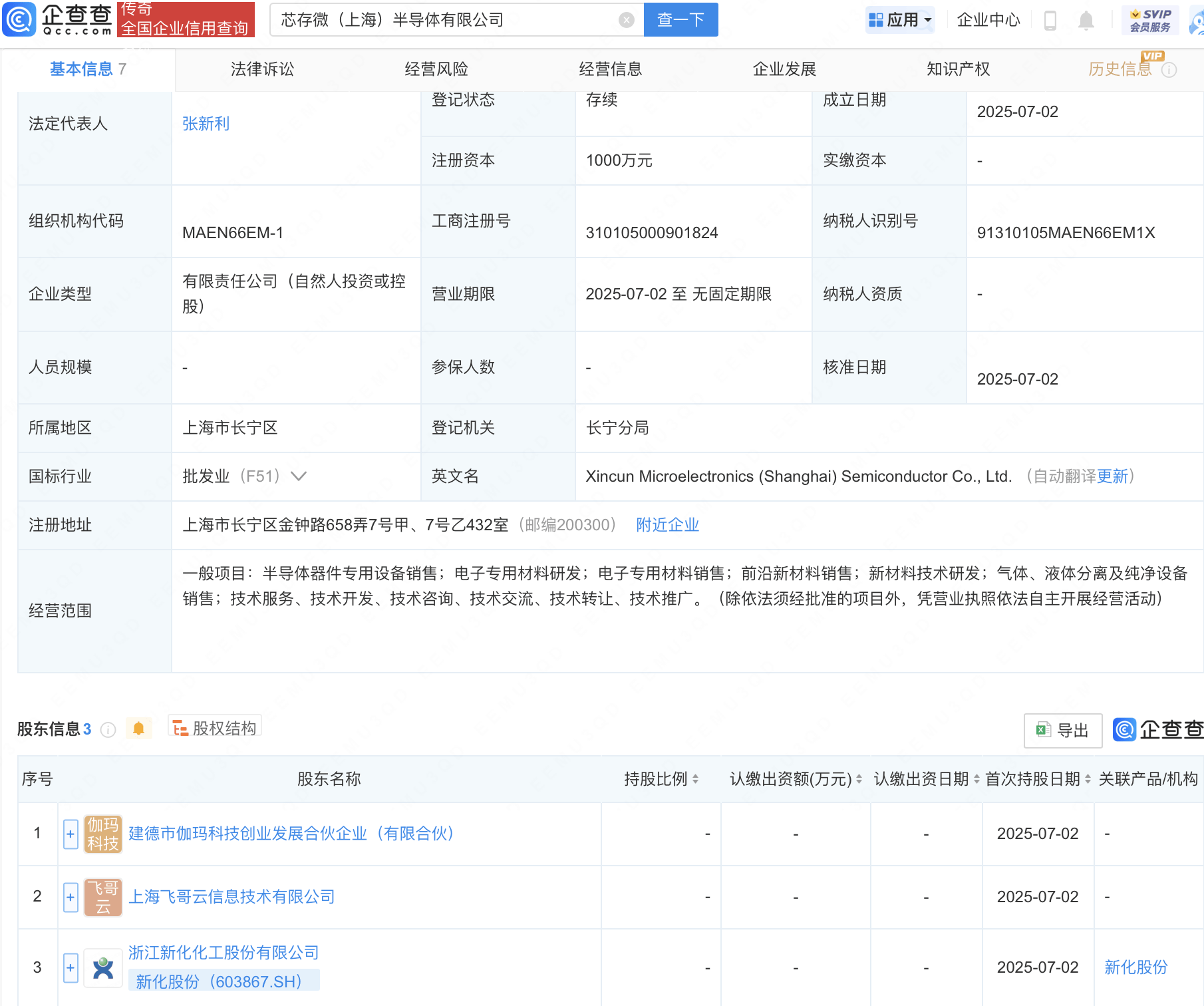Click shareholder info help icon
The height and width of the screenshot is (1006, 1204).
108,730
